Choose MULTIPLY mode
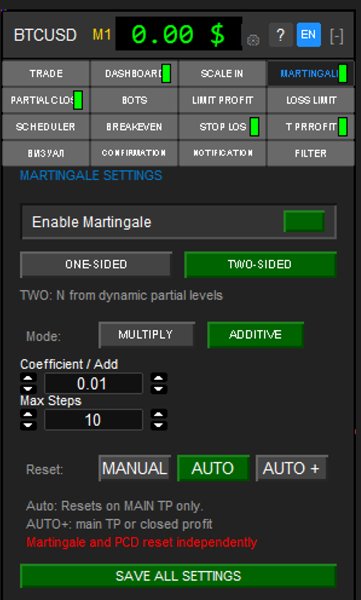 coord(146,335)
